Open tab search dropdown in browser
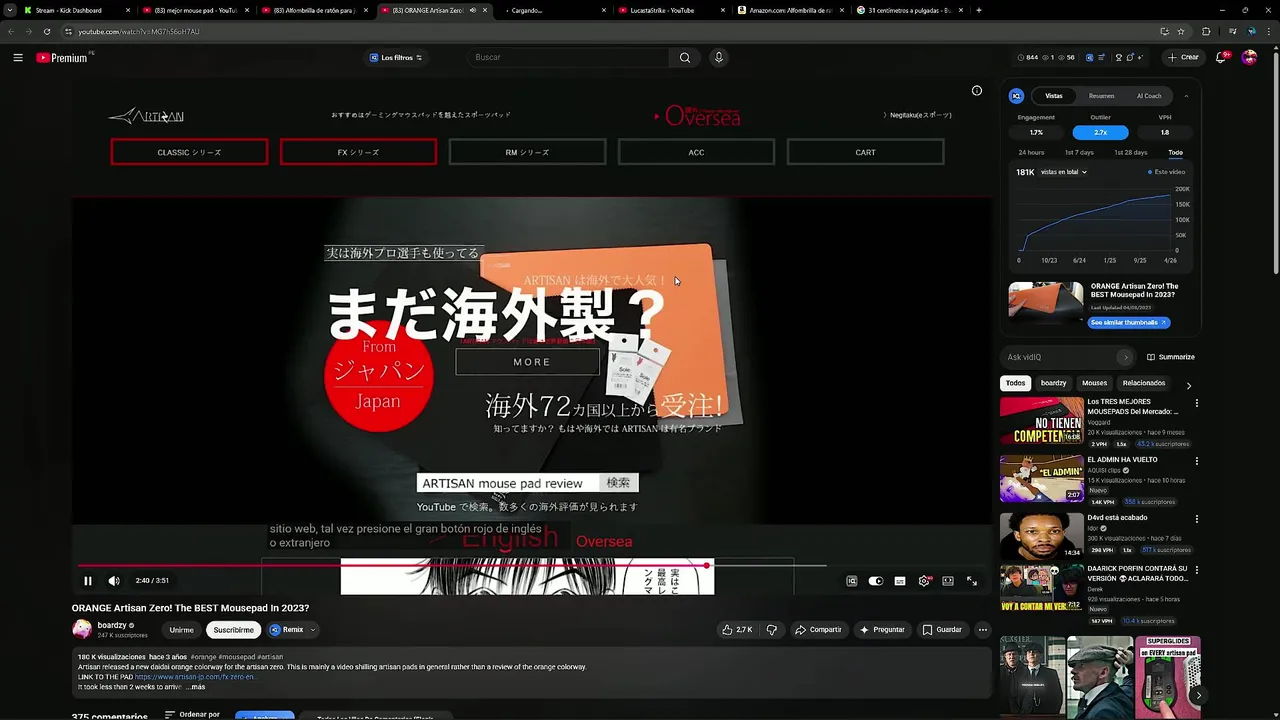 10,10
